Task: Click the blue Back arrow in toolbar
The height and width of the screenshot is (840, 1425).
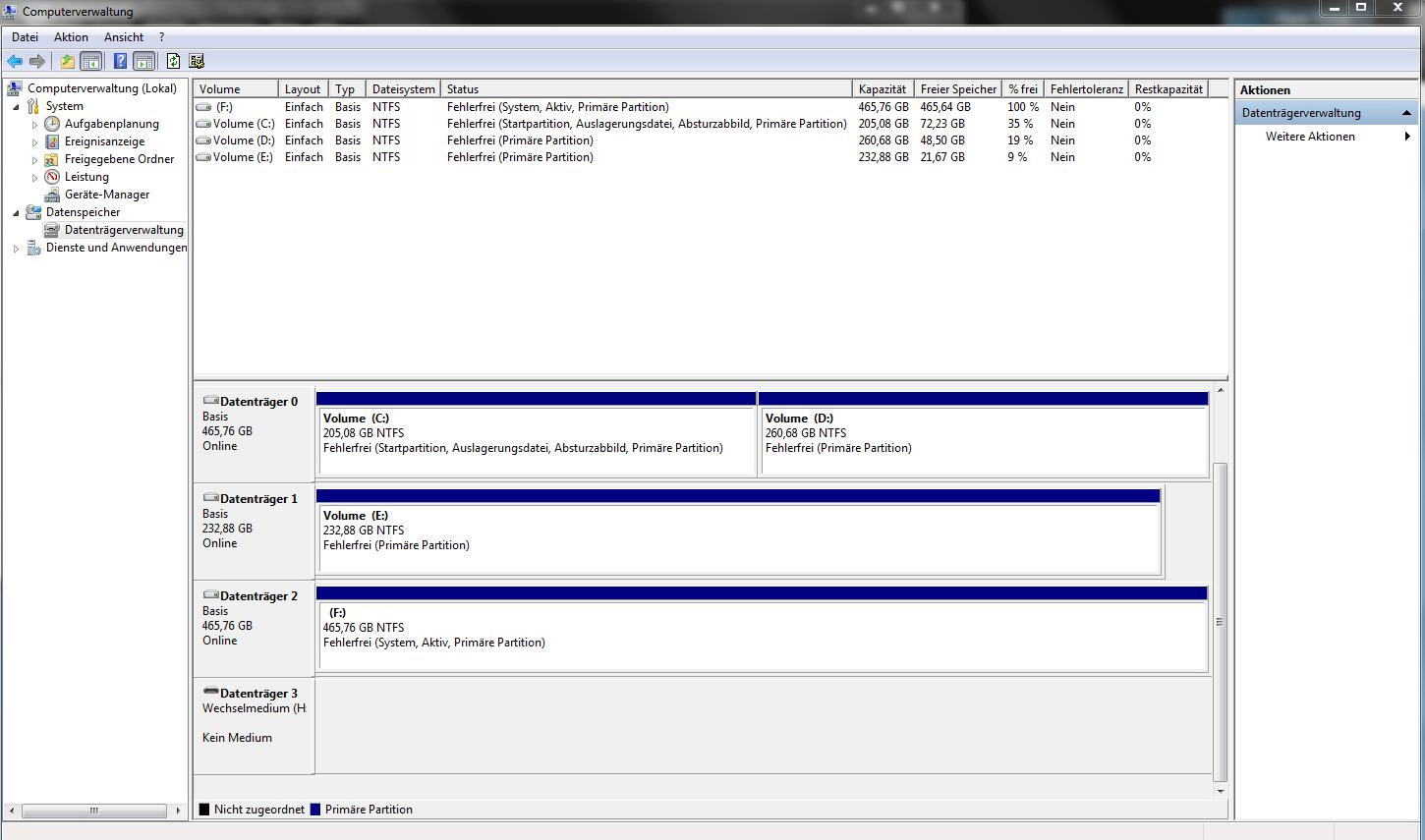Action: point(15,61)
